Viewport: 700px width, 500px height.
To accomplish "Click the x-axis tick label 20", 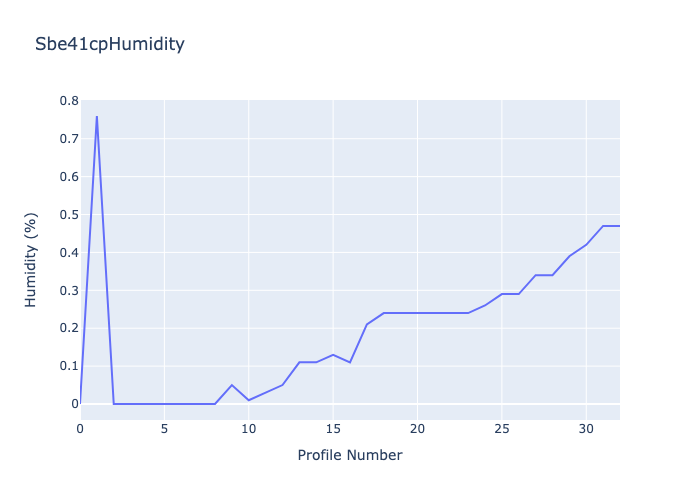I will (418, 429).
